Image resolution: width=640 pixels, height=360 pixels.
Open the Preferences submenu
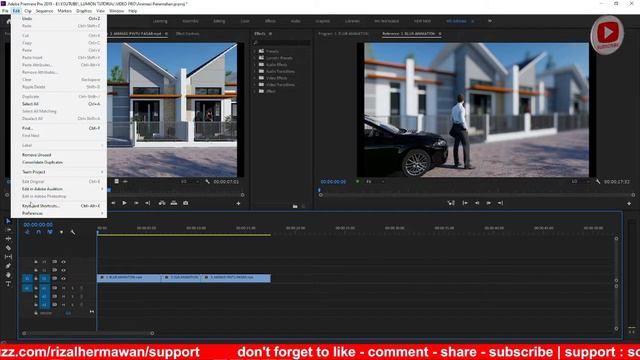pos(60,213)
